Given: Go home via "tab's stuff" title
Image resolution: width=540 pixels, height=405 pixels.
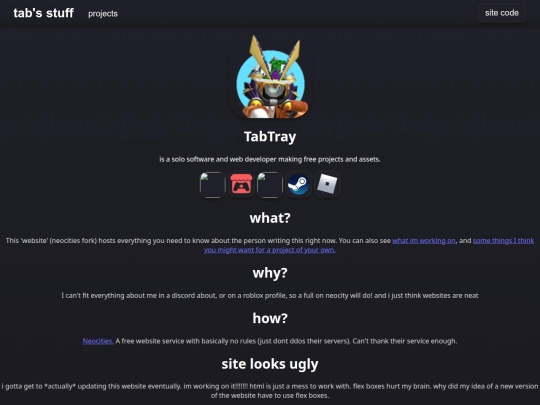Looking at the screenshot, I should coord(43,13).
